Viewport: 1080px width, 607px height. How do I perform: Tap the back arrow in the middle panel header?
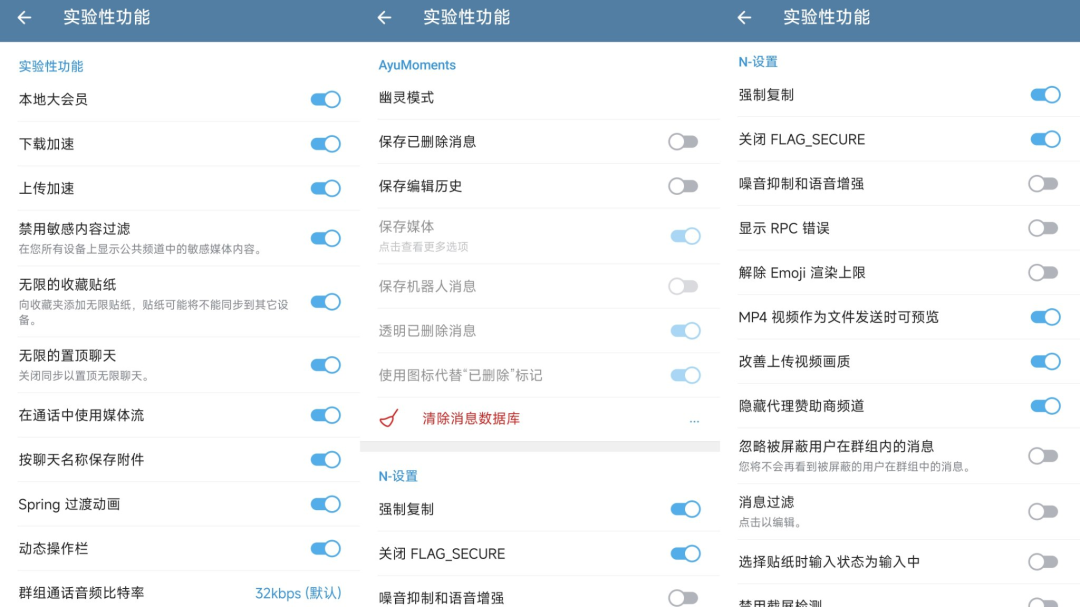click(x=383, y=18)
